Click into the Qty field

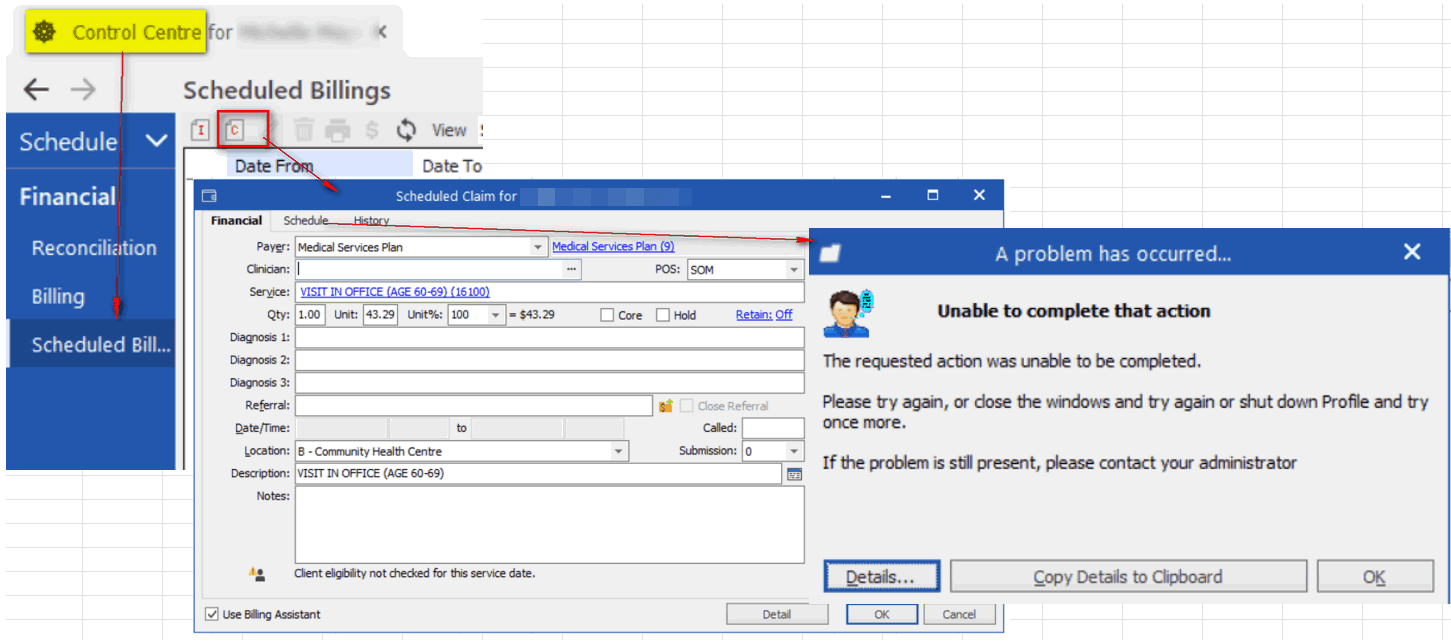coord(311,315)
